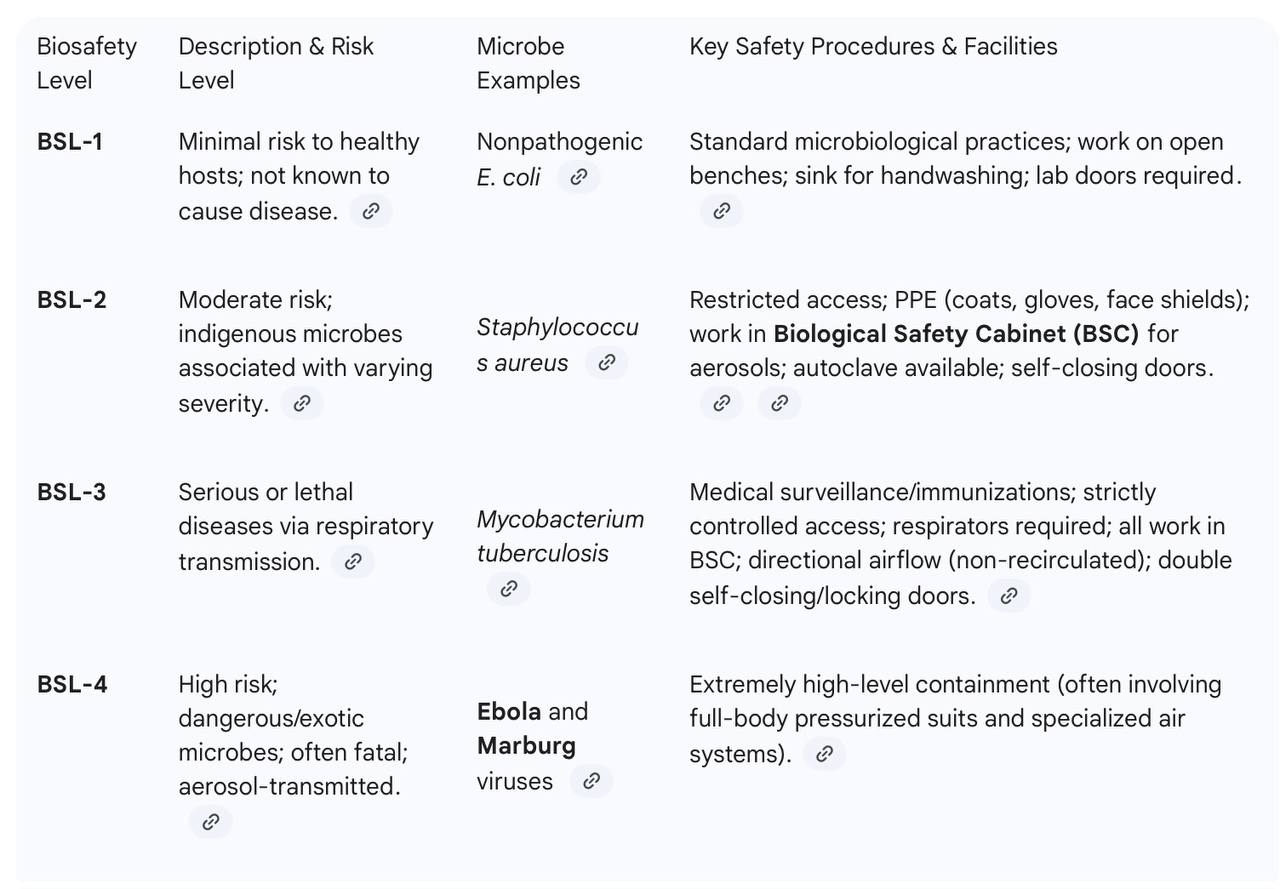Click the link icon below BSL-1 safety procedures
This screenshot has height=889, width=1280.
[721, 211]
